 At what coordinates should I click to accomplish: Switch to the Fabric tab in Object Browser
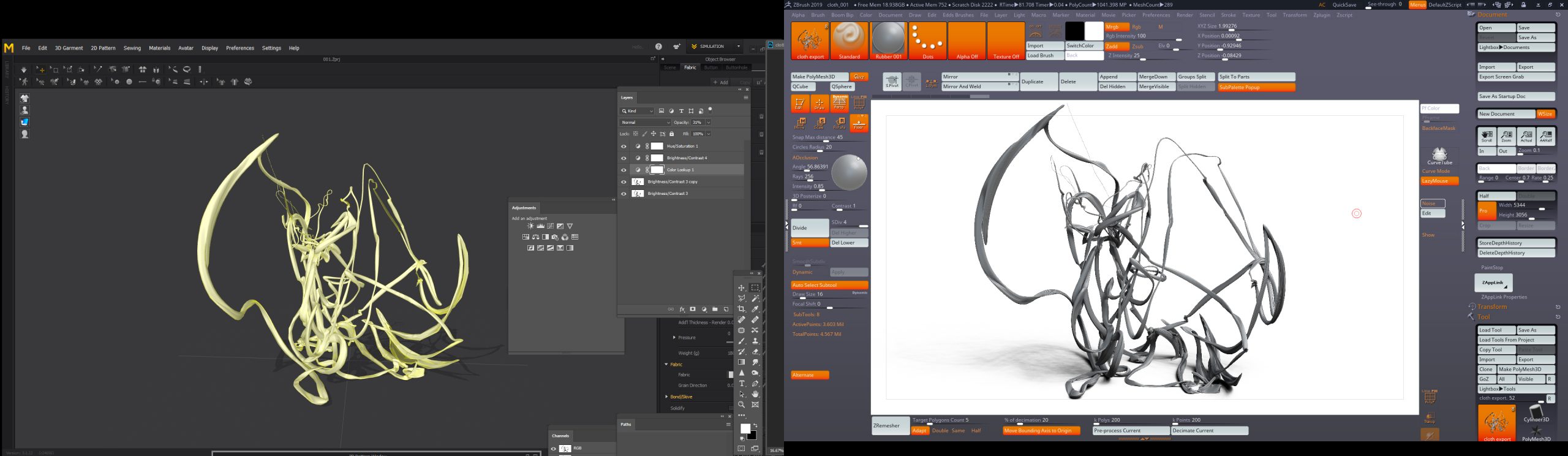click(x=690, y=67)
